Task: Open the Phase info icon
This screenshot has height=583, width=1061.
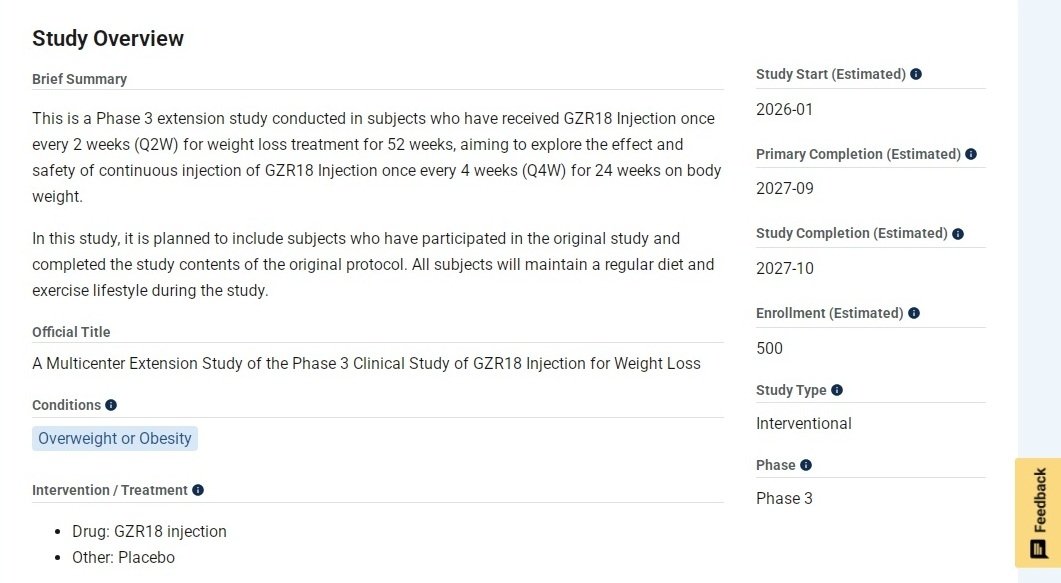Action: 806,465
